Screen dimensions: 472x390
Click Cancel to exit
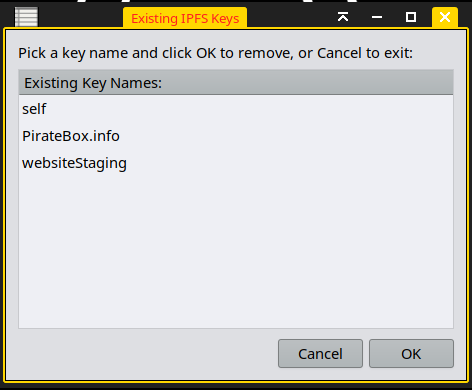[320, 354]
